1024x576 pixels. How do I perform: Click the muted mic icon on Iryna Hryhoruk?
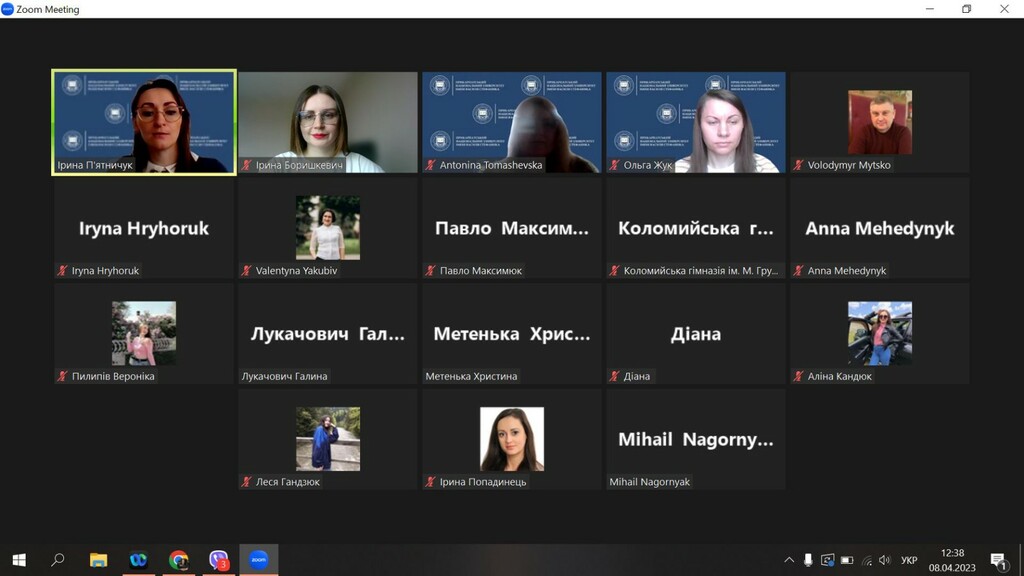pos(62,270)
